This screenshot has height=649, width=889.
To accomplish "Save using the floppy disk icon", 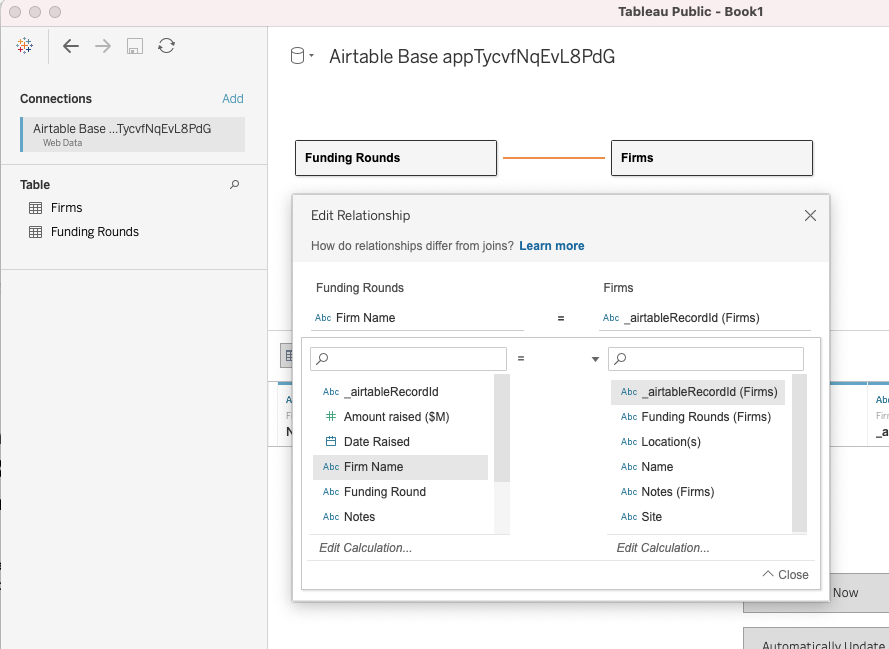I will click(x=134, y=46).
